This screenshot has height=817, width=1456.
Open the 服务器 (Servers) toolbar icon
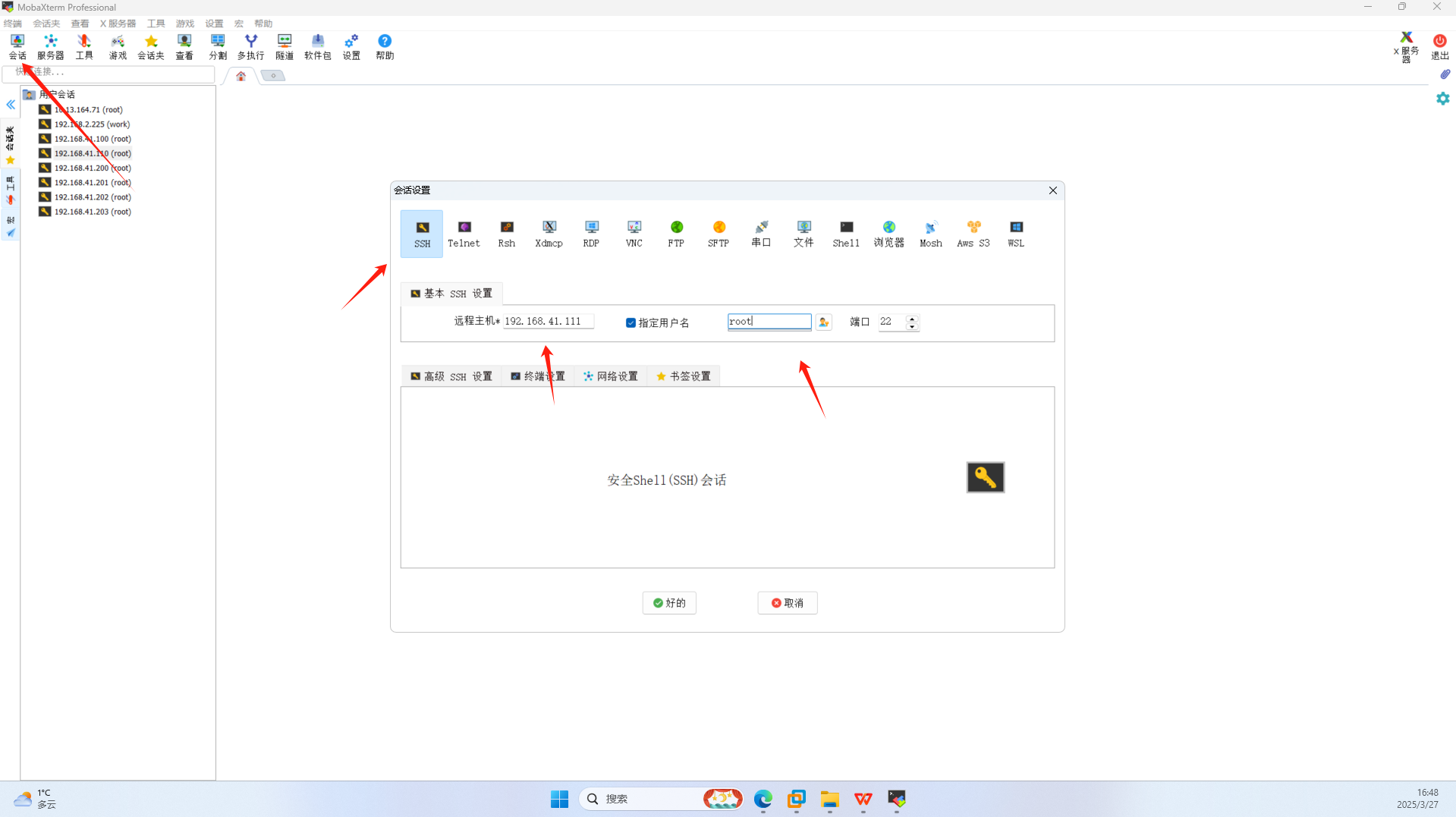coord(51,46)
